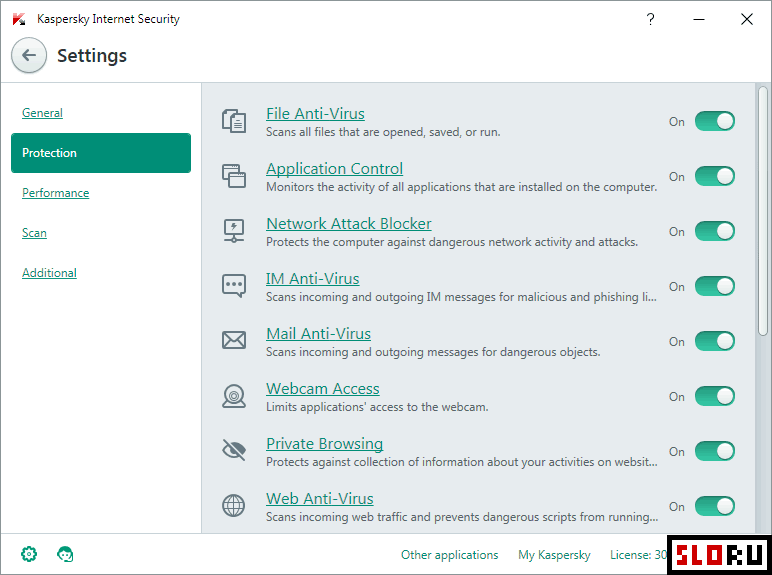Open support via the agent face icon
This screenshot has width=772, height=575.
tap(65, 554)
